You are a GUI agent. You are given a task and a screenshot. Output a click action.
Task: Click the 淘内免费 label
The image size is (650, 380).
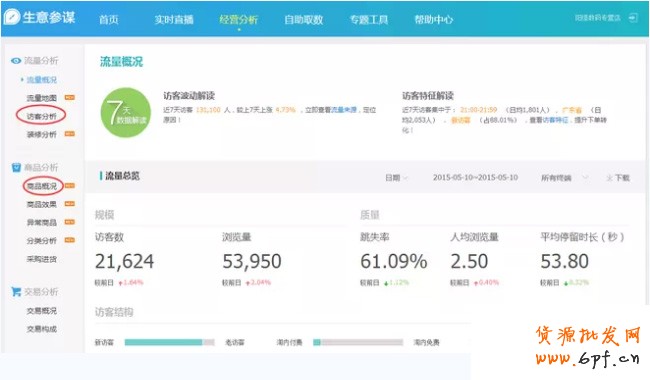click(x=427, y=342)
